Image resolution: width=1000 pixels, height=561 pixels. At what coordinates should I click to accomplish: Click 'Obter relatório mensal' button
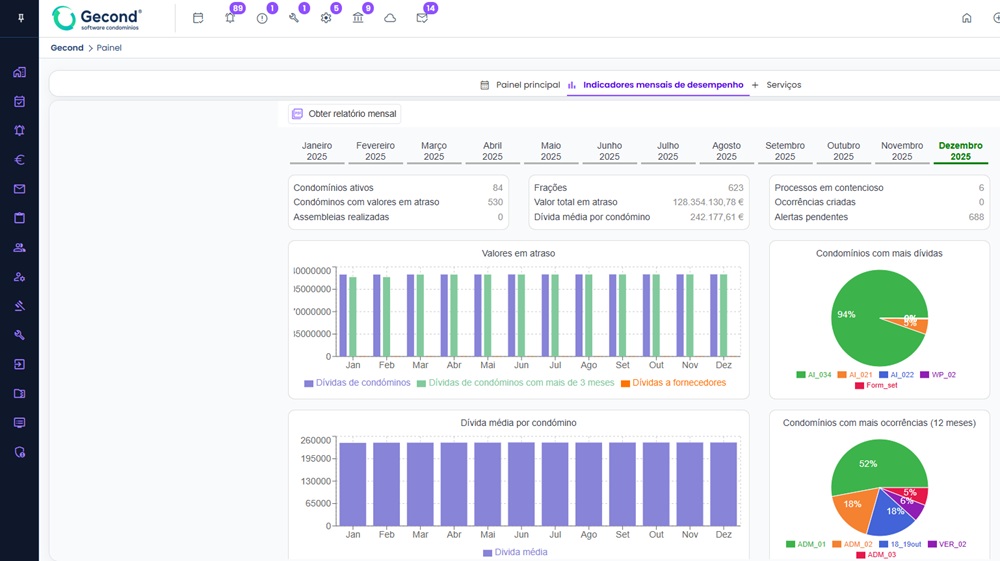click(344, 114)
